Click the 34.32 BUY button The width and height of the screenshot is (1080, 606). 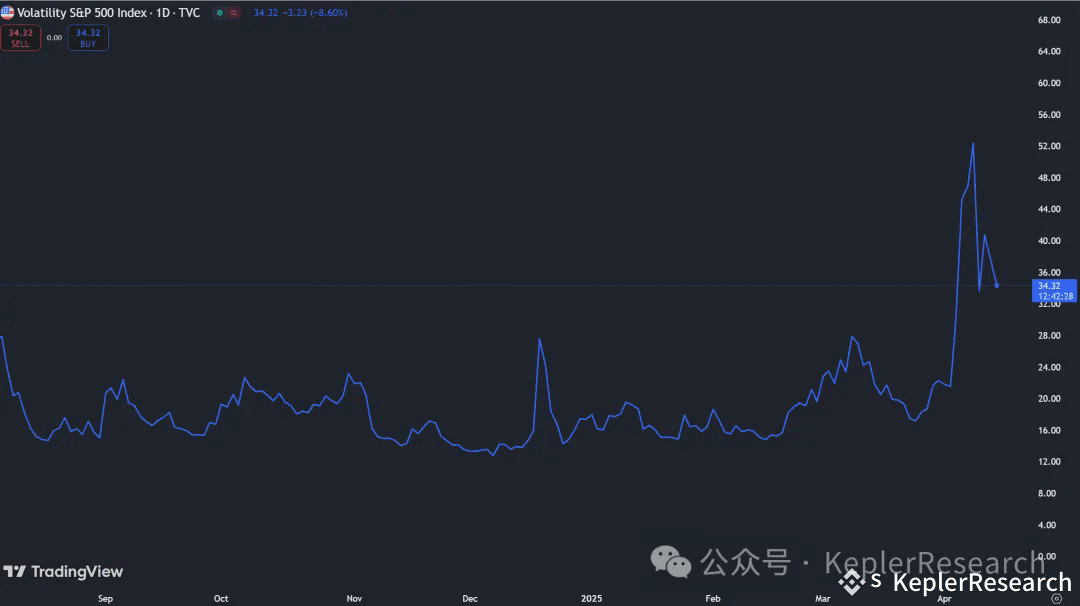(88, 38)
